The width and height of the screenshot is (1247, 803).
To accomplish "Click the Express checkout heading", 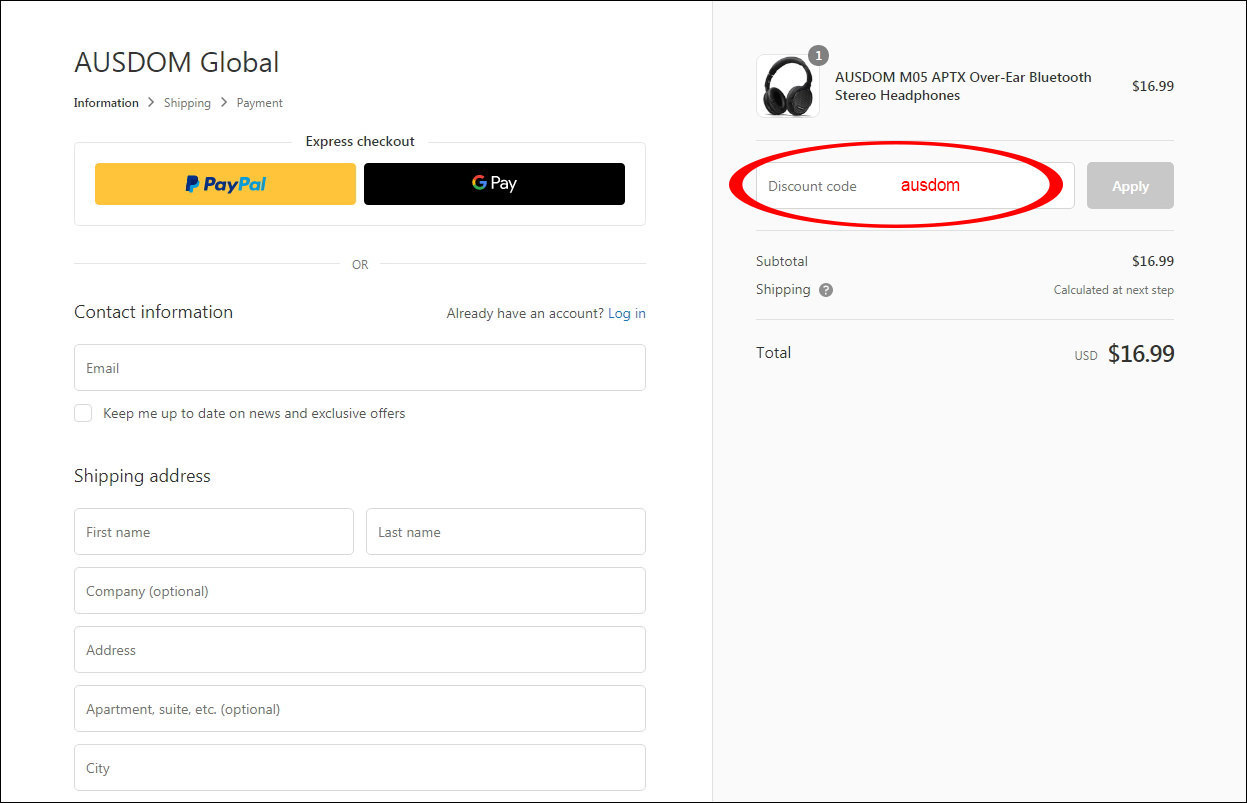I will coord(360,142).
